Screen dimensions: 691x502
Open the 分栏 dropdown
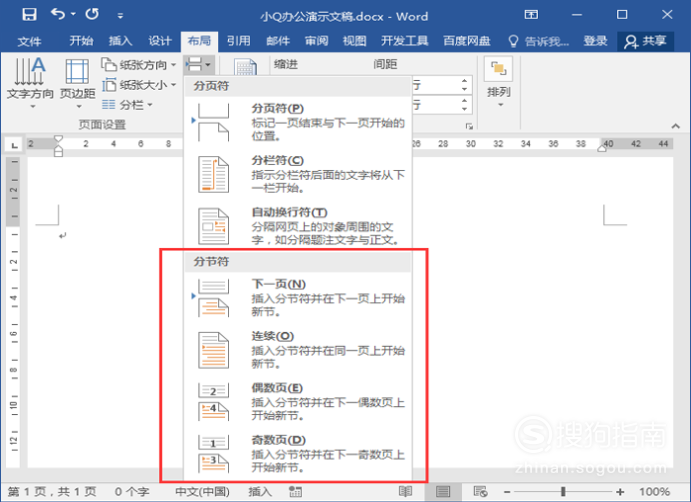[x=127, y=105]
